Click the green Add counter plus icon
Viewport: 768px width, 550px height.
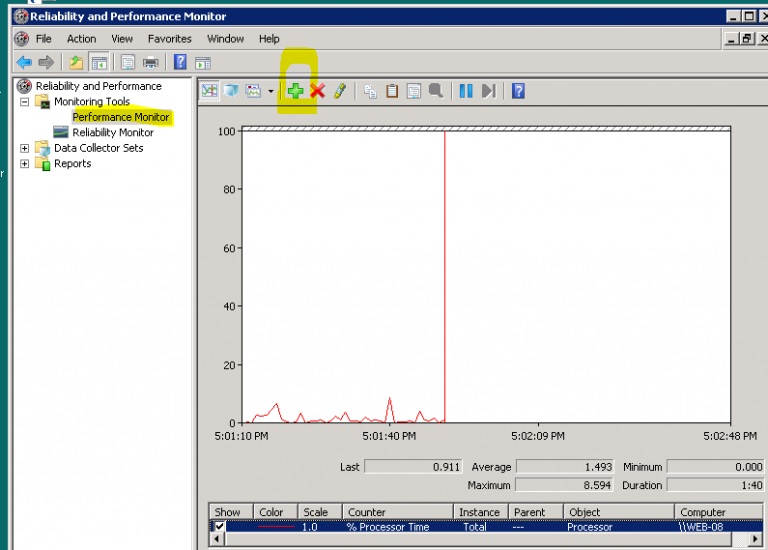coord(295,91)
